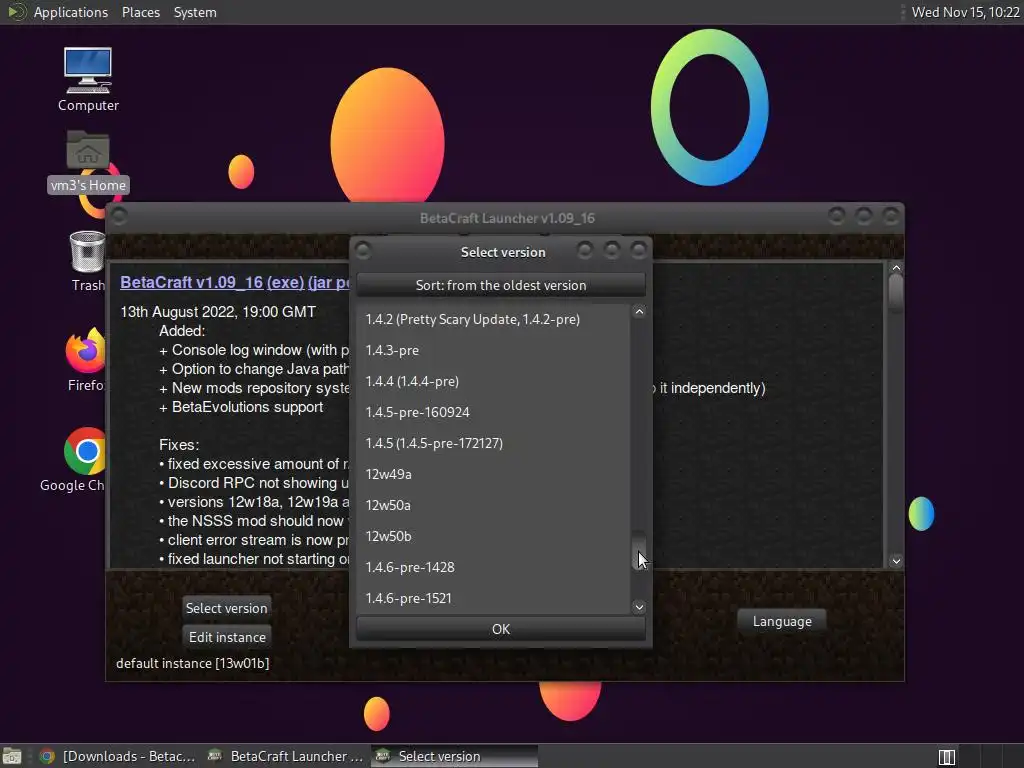Screen dimensions: 1024x768
Task: Open the Applications menu
Action: [71, 12]
